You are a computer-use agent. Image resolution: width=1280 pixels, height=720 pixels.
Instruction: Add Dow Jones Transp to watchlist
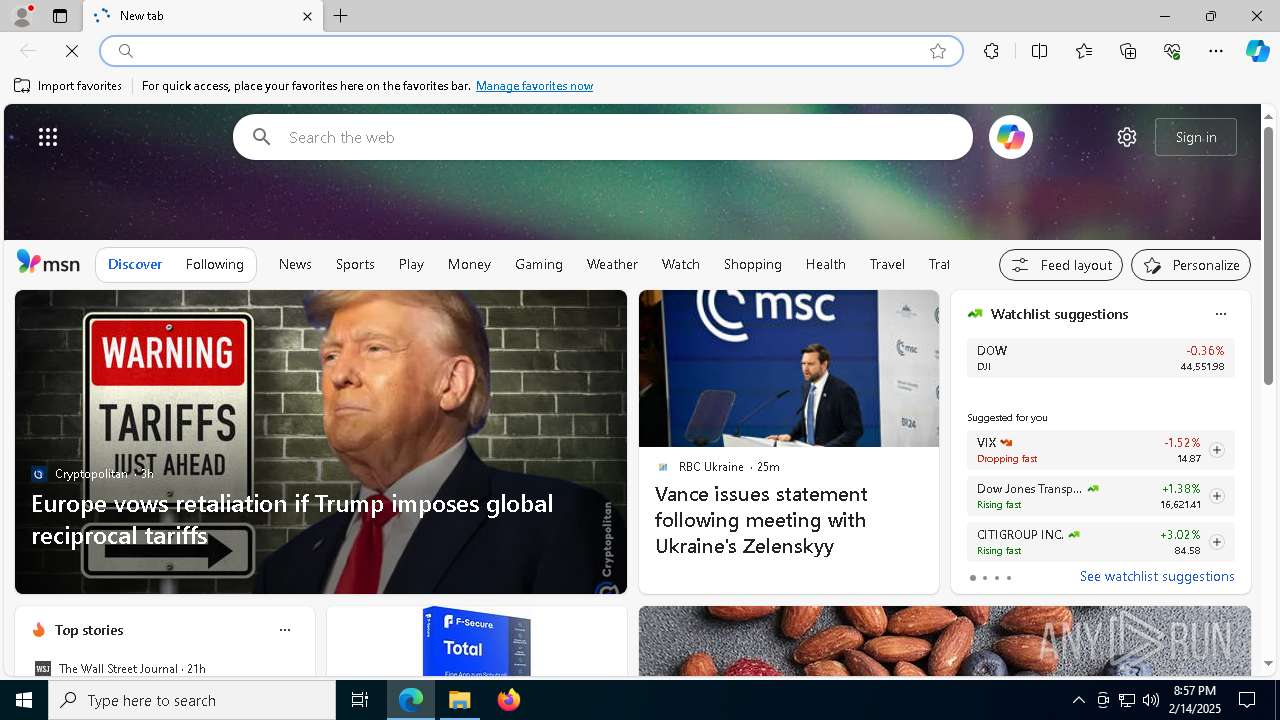(x=1216, y=496)
